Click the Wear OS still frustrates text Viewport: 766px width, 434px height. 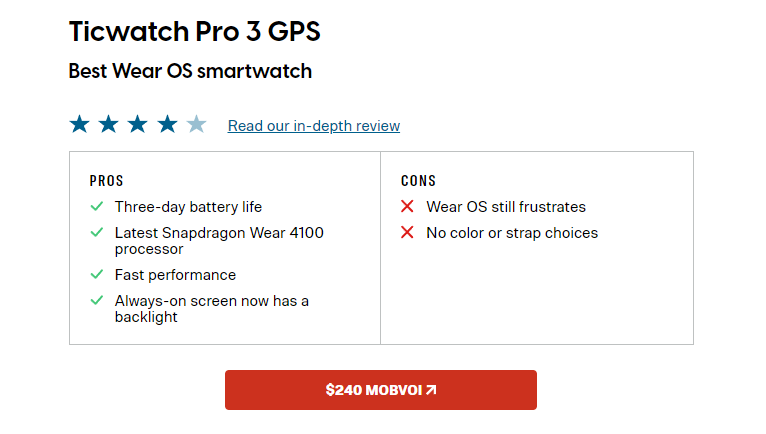tap(506, 207)
